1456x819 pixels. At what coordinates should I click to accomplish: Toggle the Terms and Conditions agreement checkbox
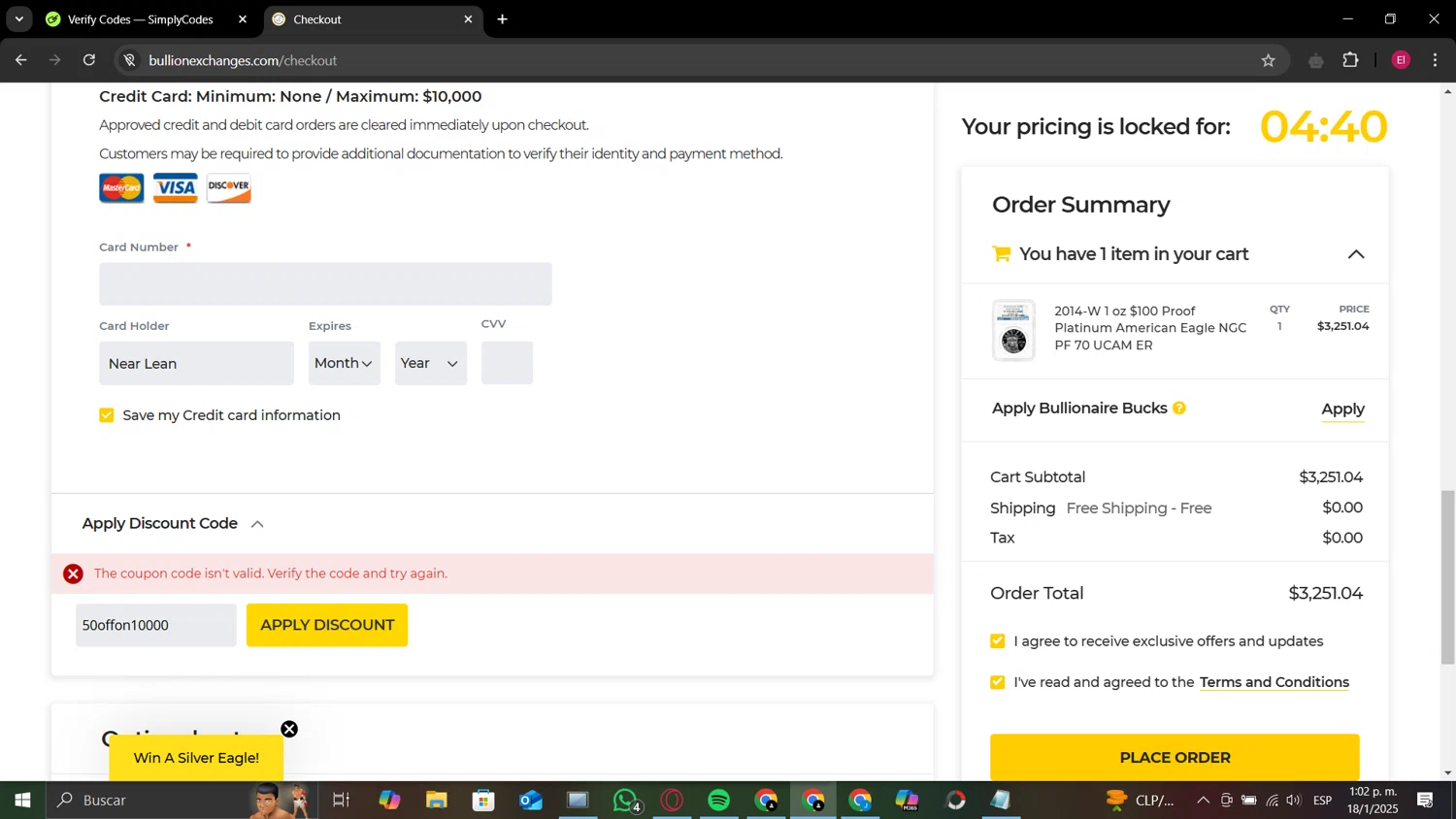998,682
